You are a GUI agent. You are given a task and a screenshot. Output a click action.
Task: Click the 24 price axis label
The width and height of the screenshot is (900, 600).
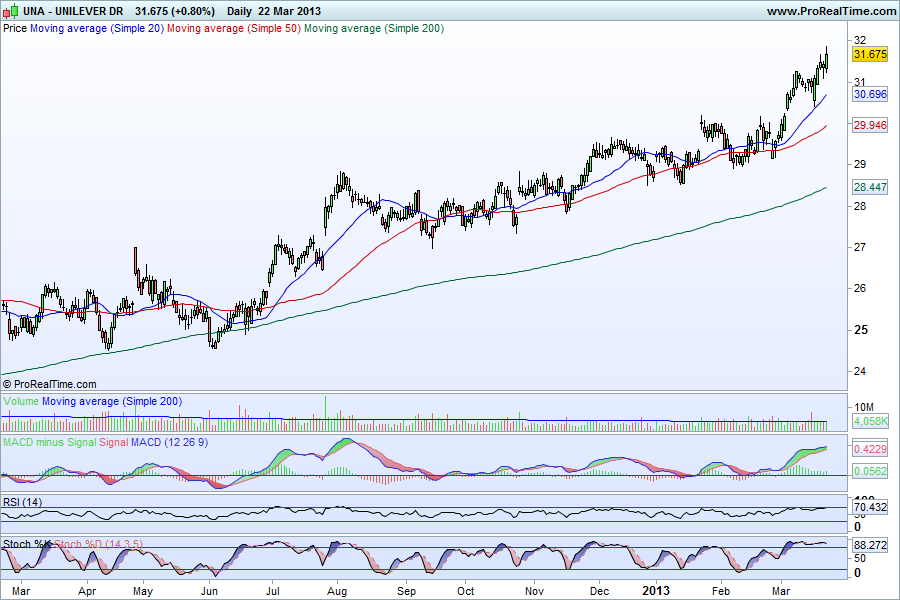point(860,371)
